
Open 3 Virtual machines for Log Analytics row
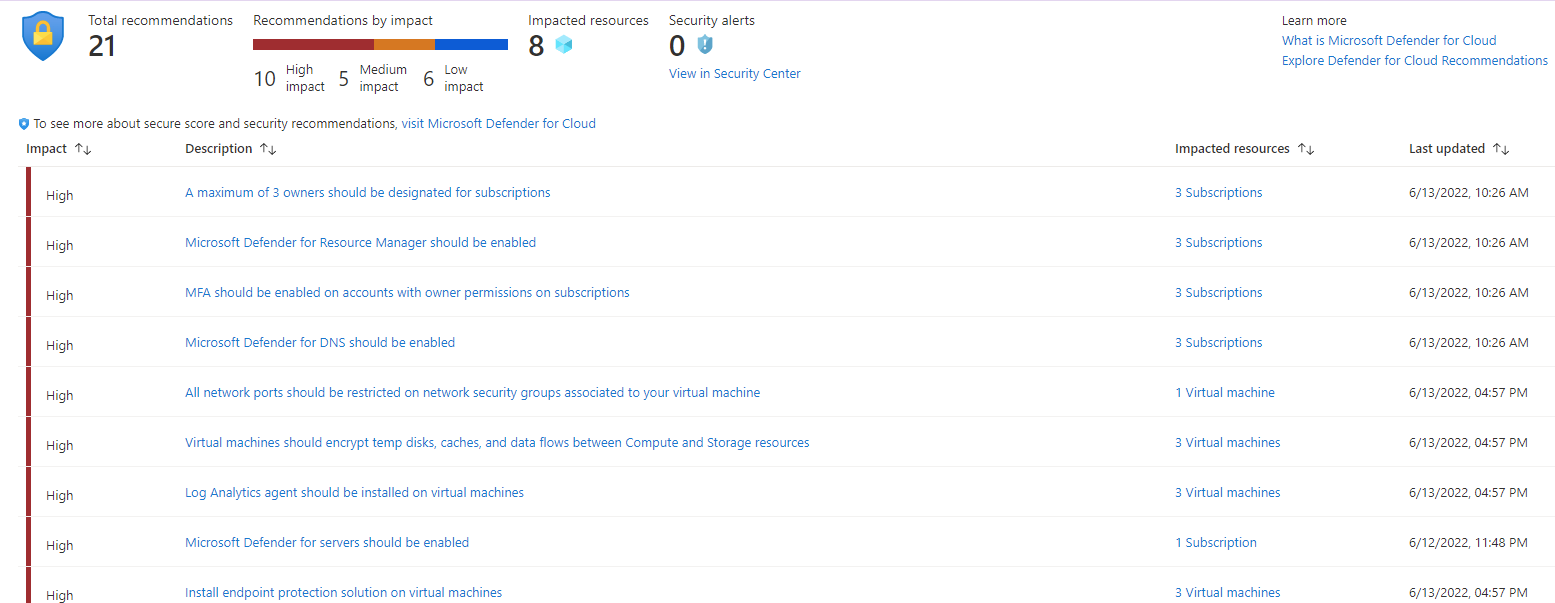[x=1227, y=492]
